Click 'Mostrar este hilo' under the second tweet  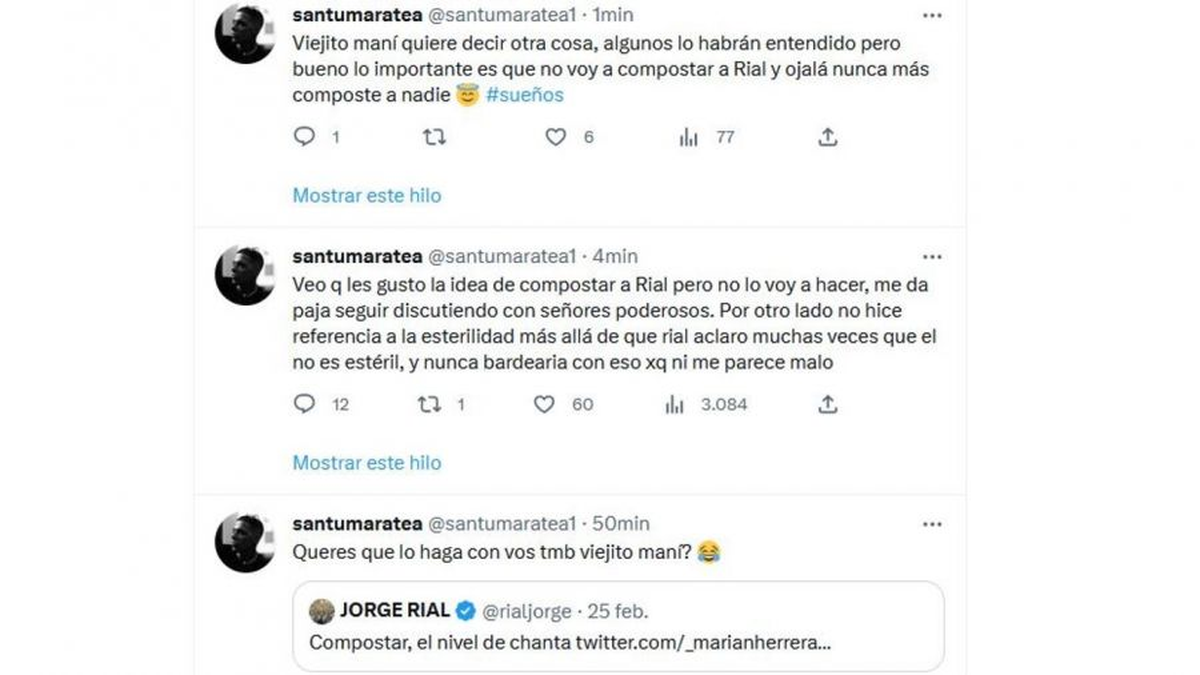[366, 462]
